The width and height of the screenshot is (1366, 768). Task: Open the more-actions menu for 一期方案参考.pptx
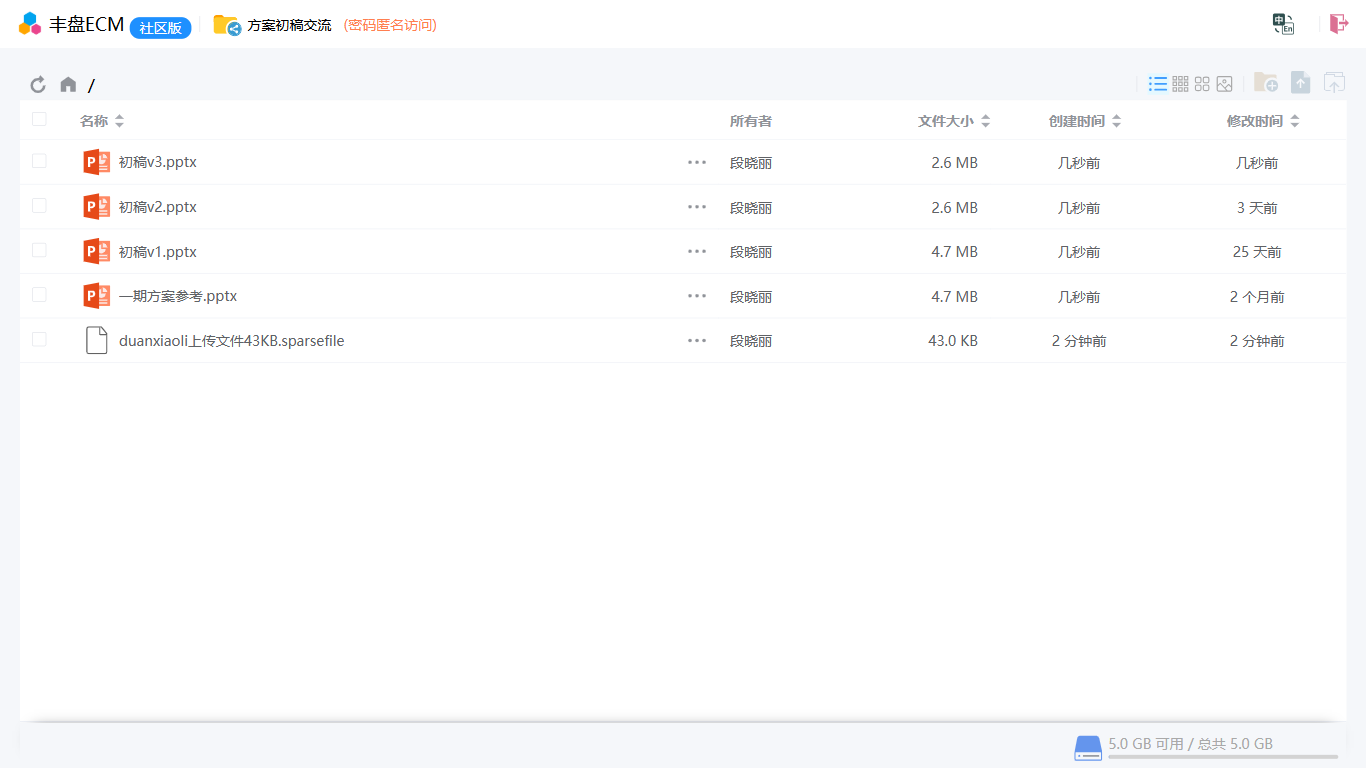coord(697,296)
